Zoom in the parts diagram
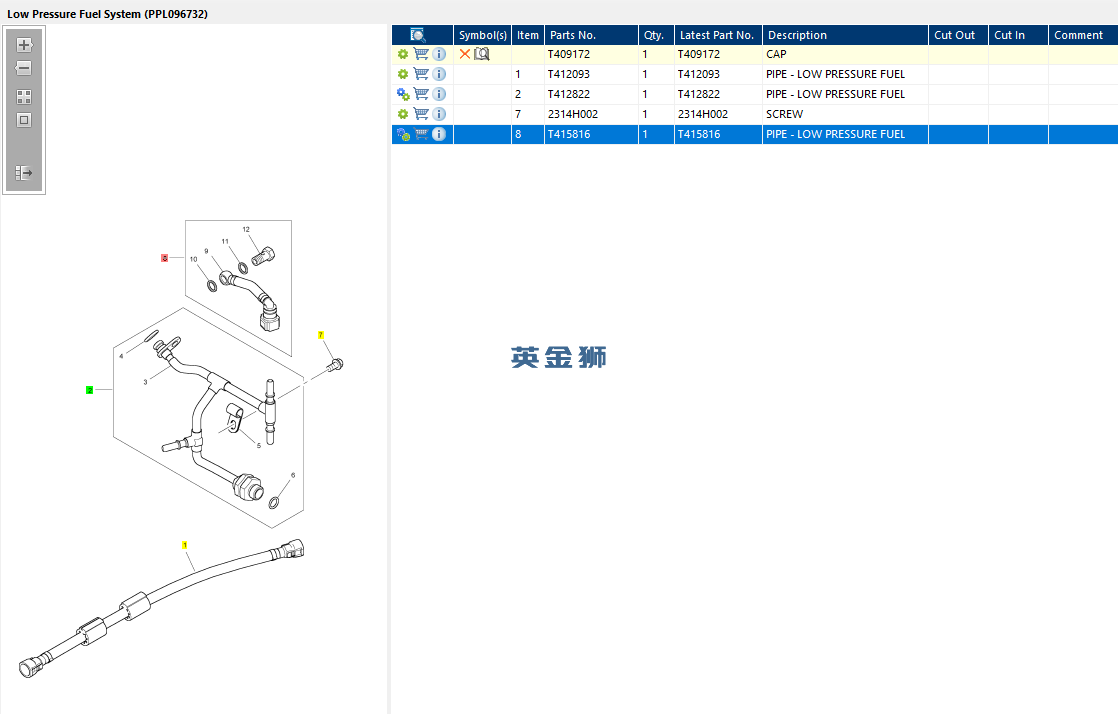The height and width of the screenshot is (714, 1118). click(24, 45)
